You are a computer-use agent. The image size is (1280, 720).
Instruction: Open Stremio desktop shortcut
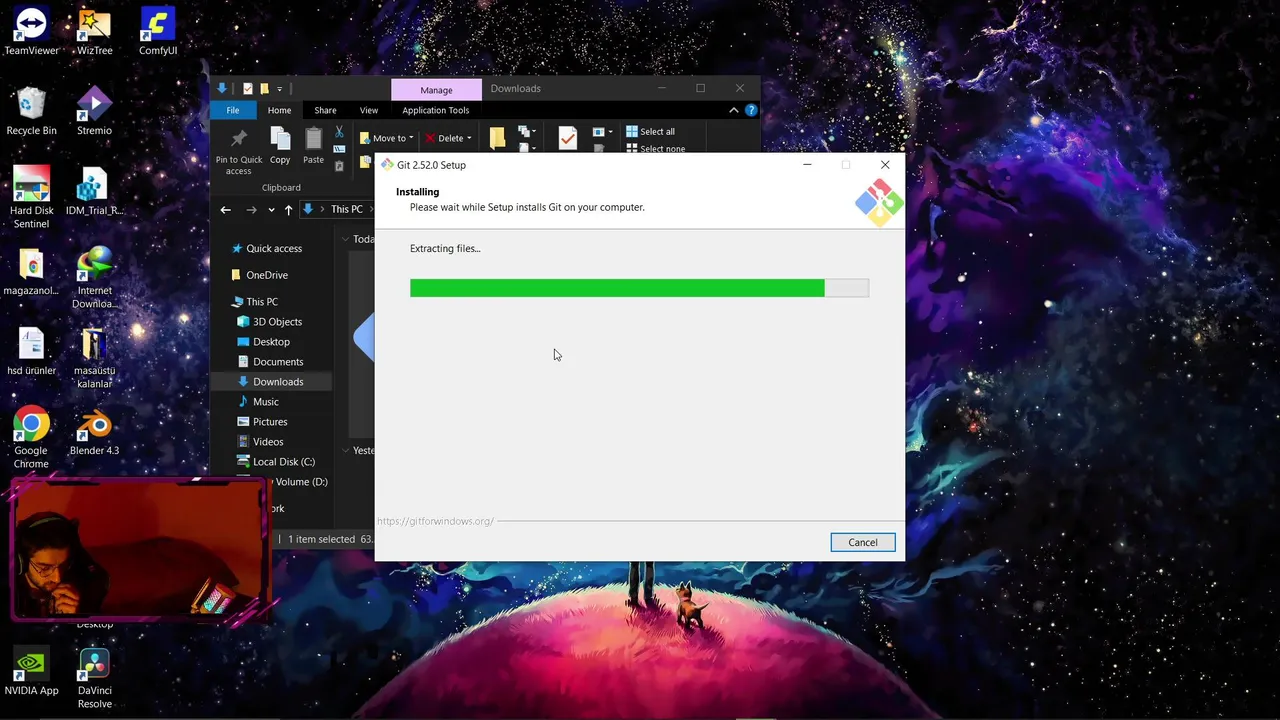tap(95, 111)
